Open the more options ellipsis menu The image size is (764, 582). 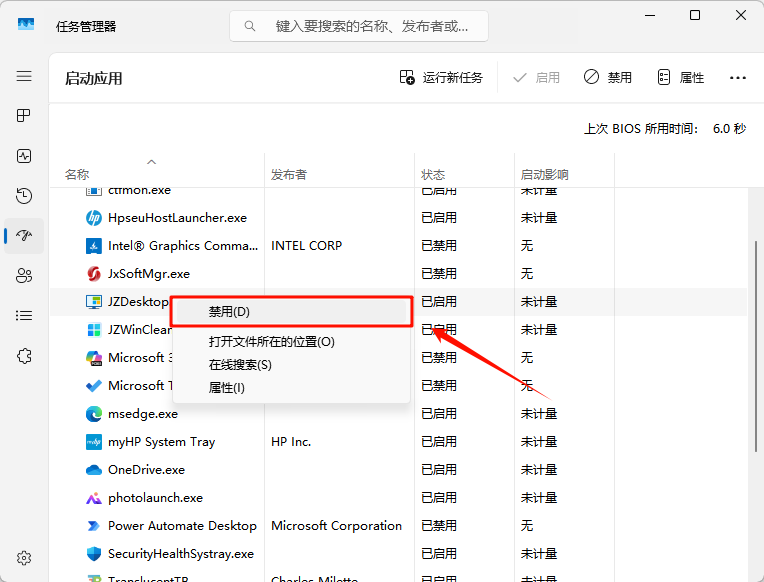pyautogui.click(x=738, y=78)
